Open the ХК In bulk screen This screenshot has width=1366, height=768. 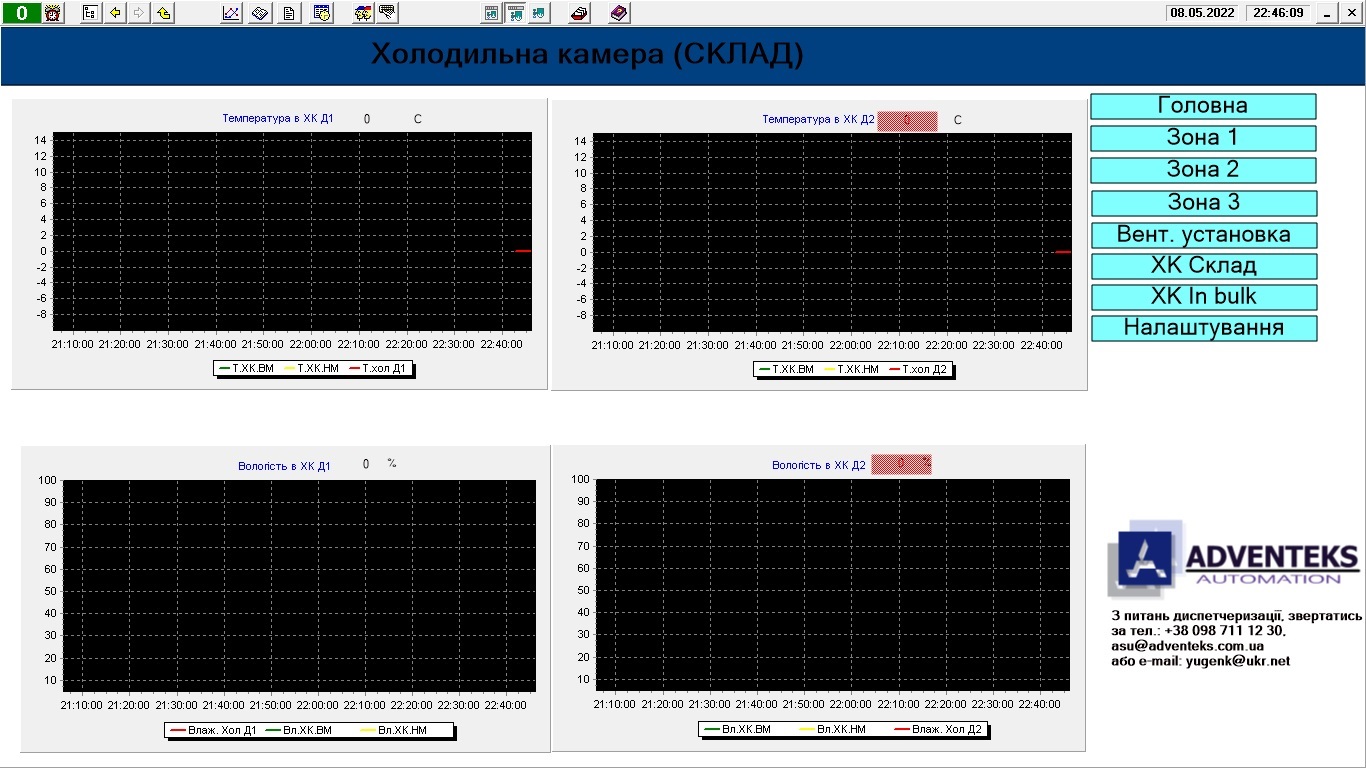point(1203,297)
